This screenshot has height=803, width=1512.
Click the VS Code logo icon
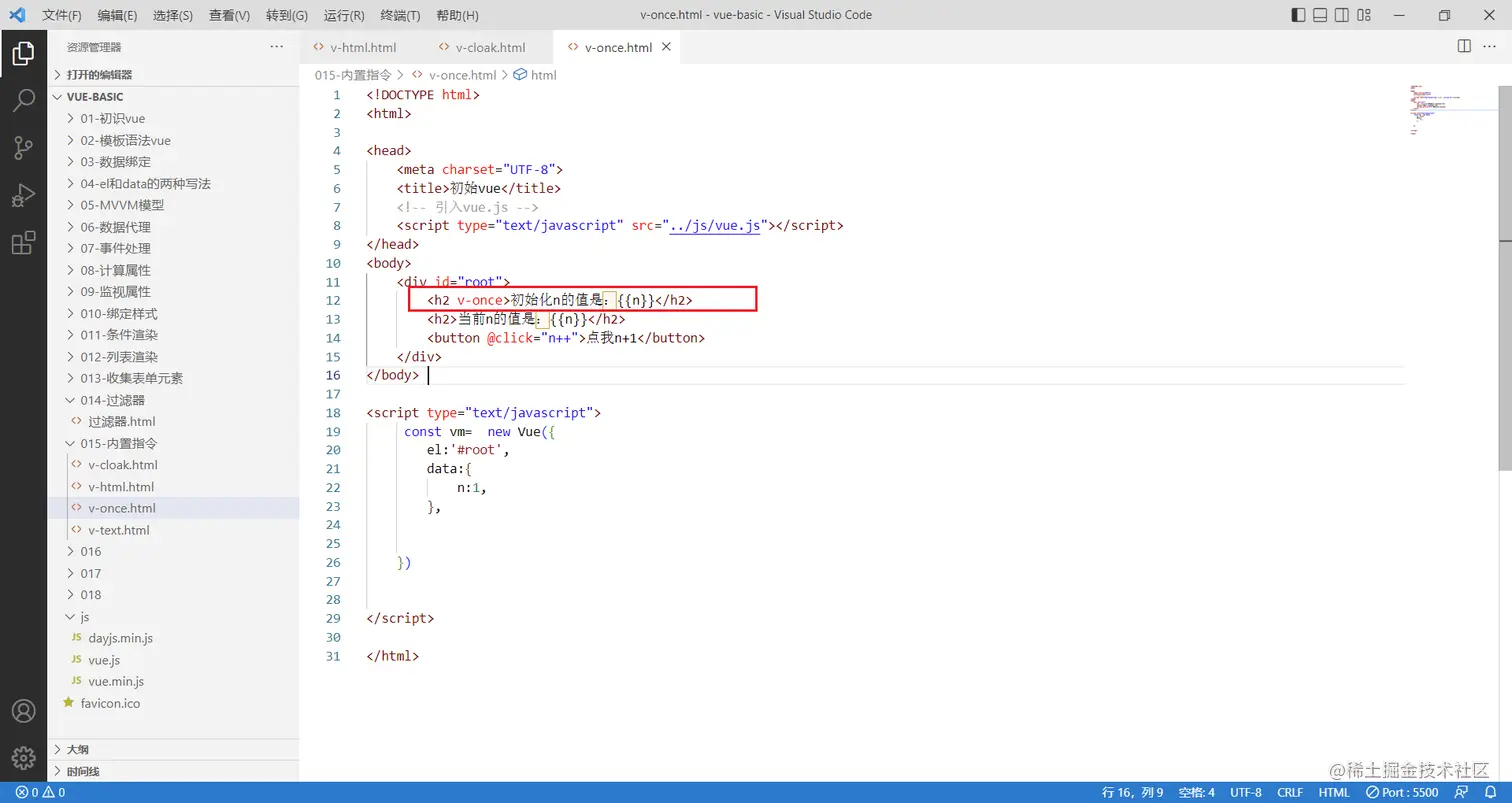(17, 15)
